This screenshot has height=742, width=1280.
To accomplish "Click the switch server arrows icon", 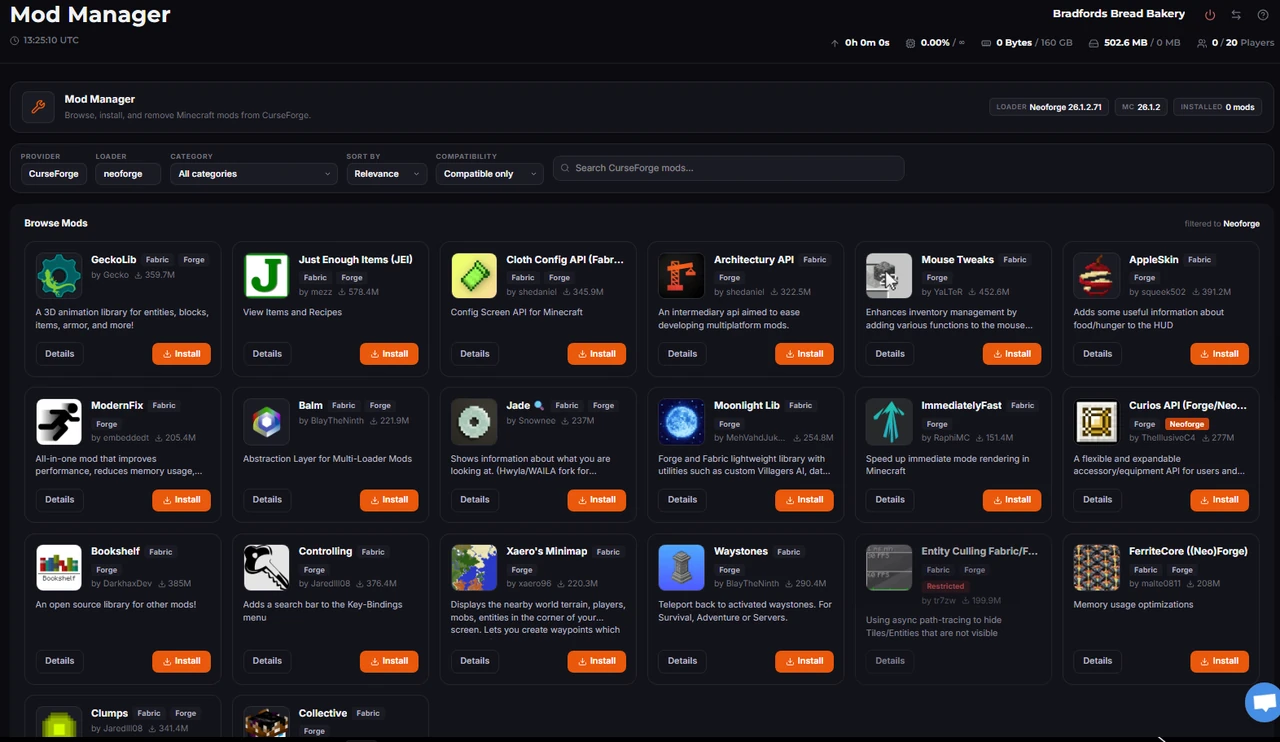I will coord(1236,15).
